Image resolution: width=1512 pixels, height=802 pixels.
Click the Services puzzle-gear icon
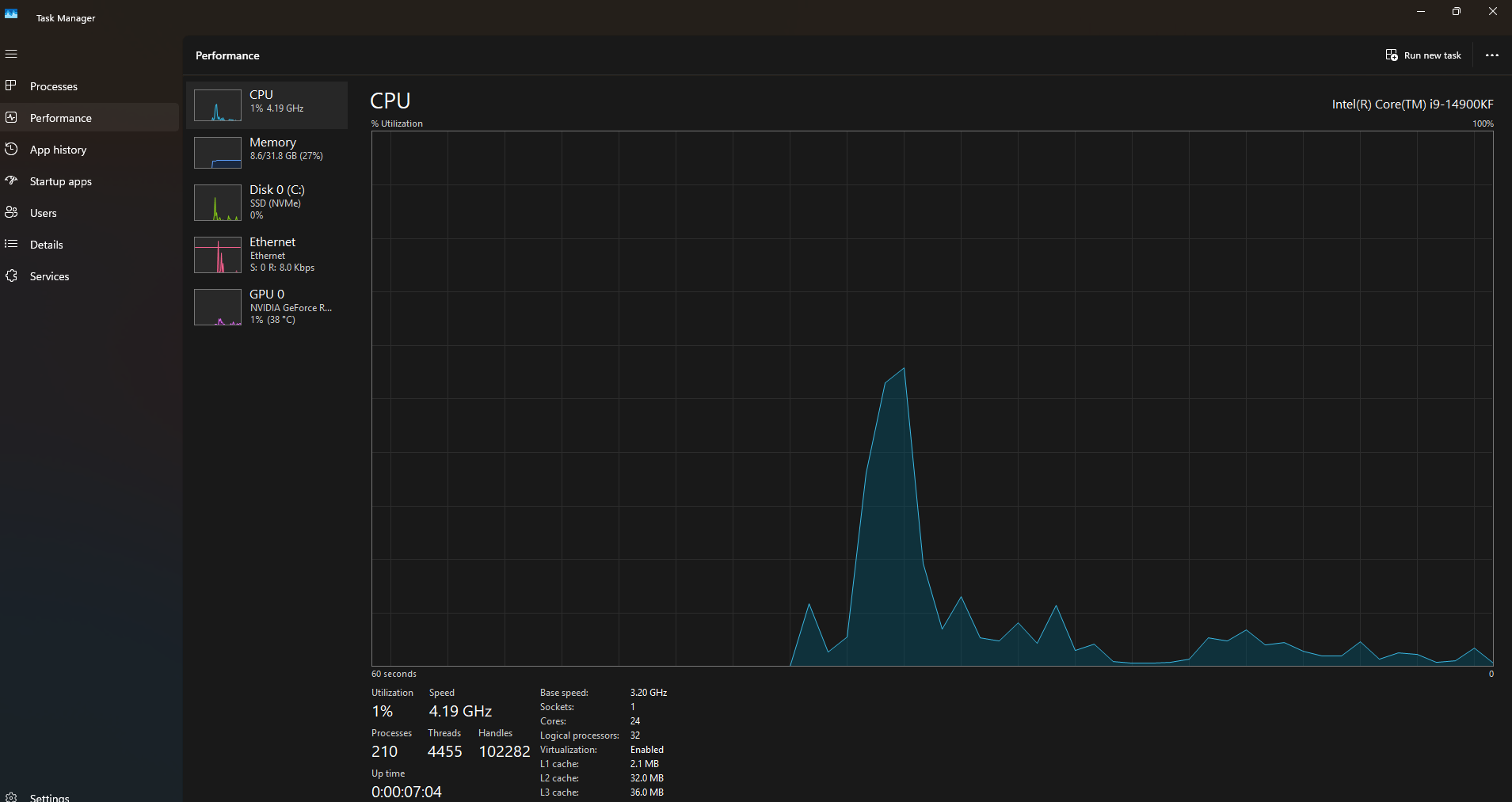11,276
